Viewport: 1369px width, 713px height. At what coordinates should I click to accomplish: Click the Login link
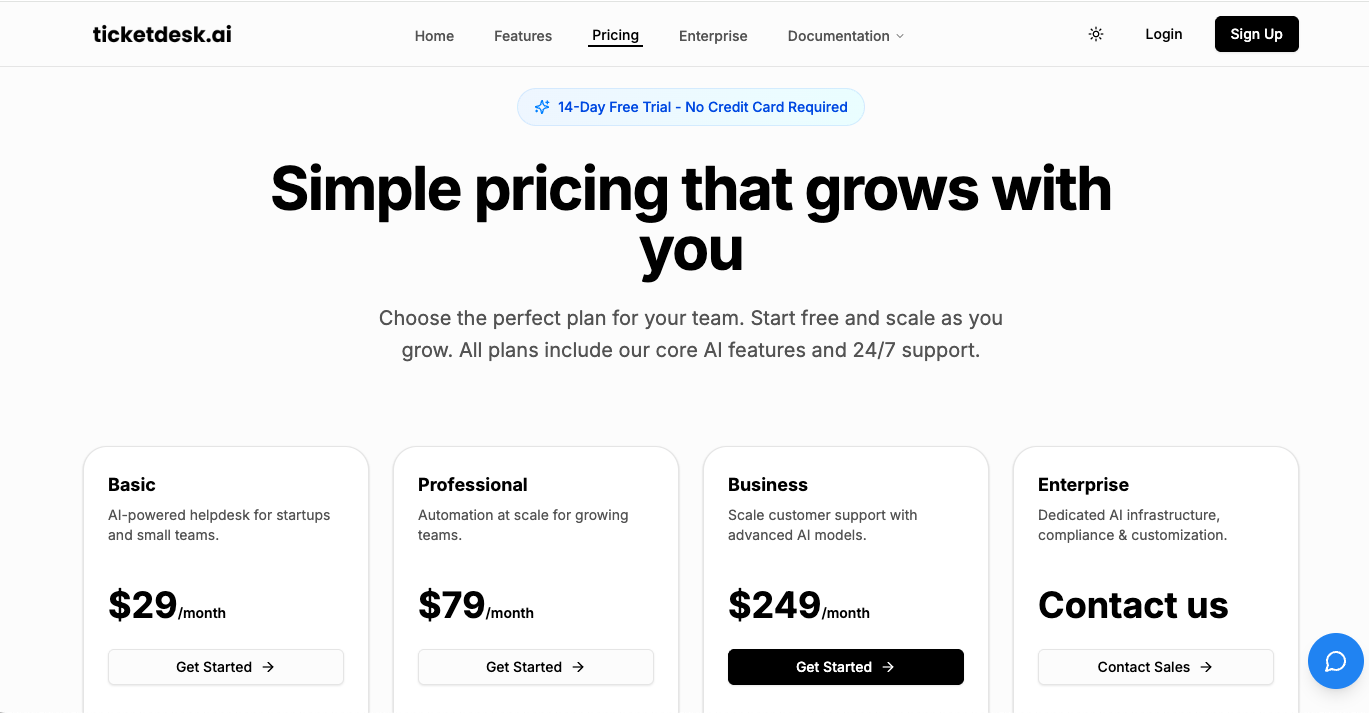click(x=1164, y=34)
